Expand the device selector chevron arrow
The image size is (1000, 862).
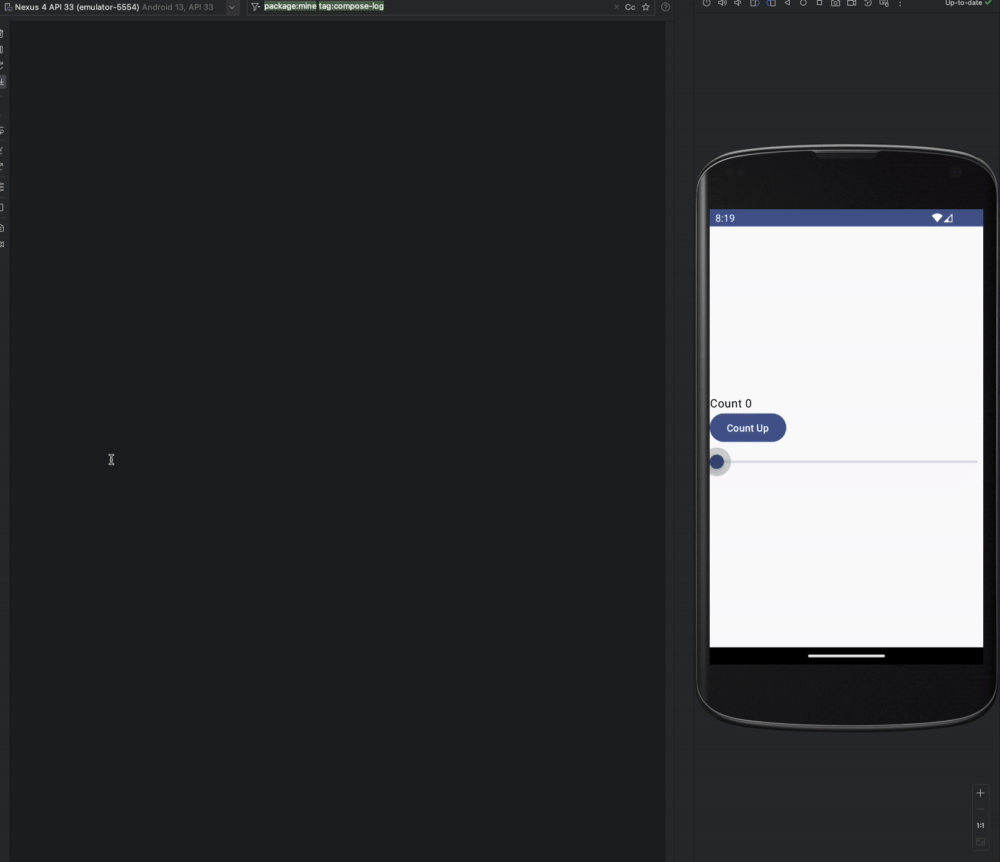pos(232,7)
